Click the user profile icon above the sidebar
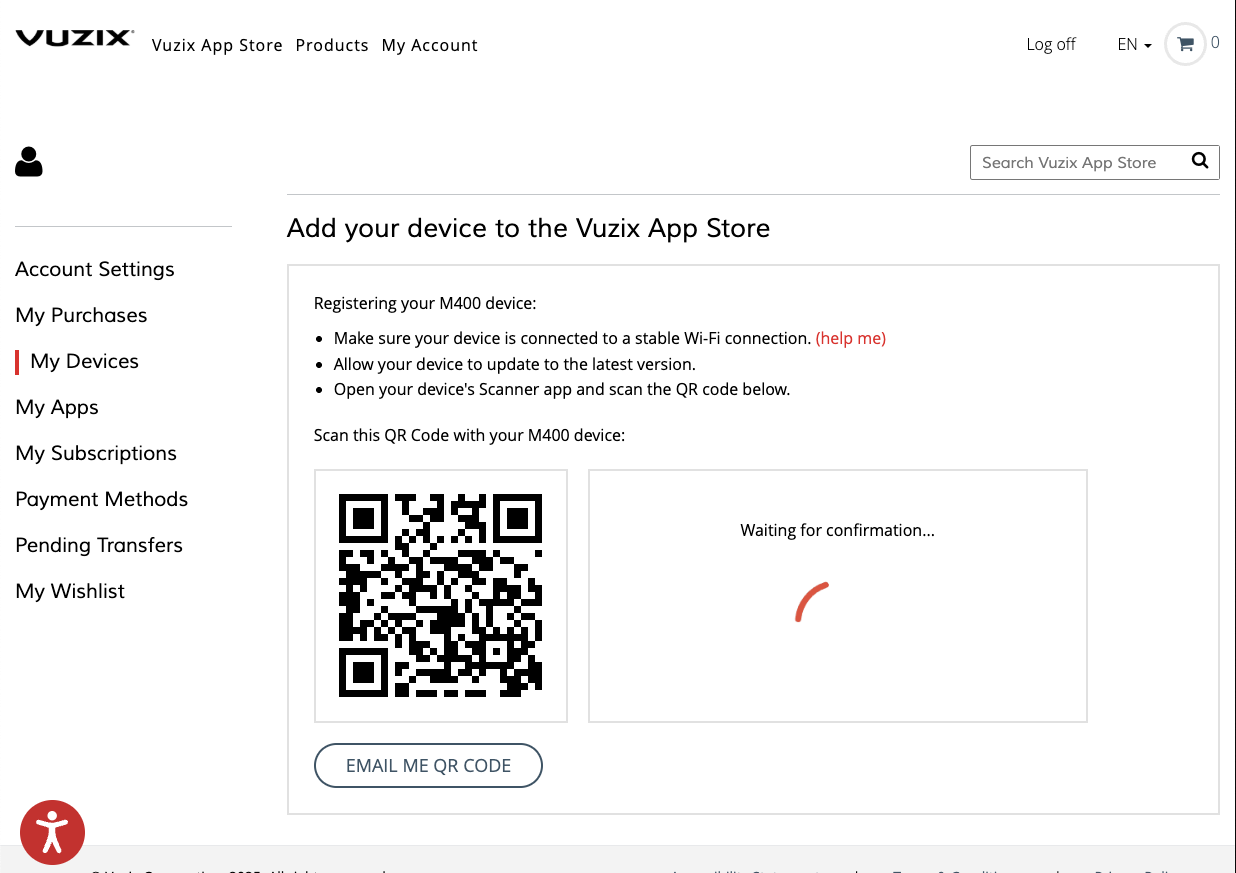This screenshot has width=1236, height=873. [28, 162]
